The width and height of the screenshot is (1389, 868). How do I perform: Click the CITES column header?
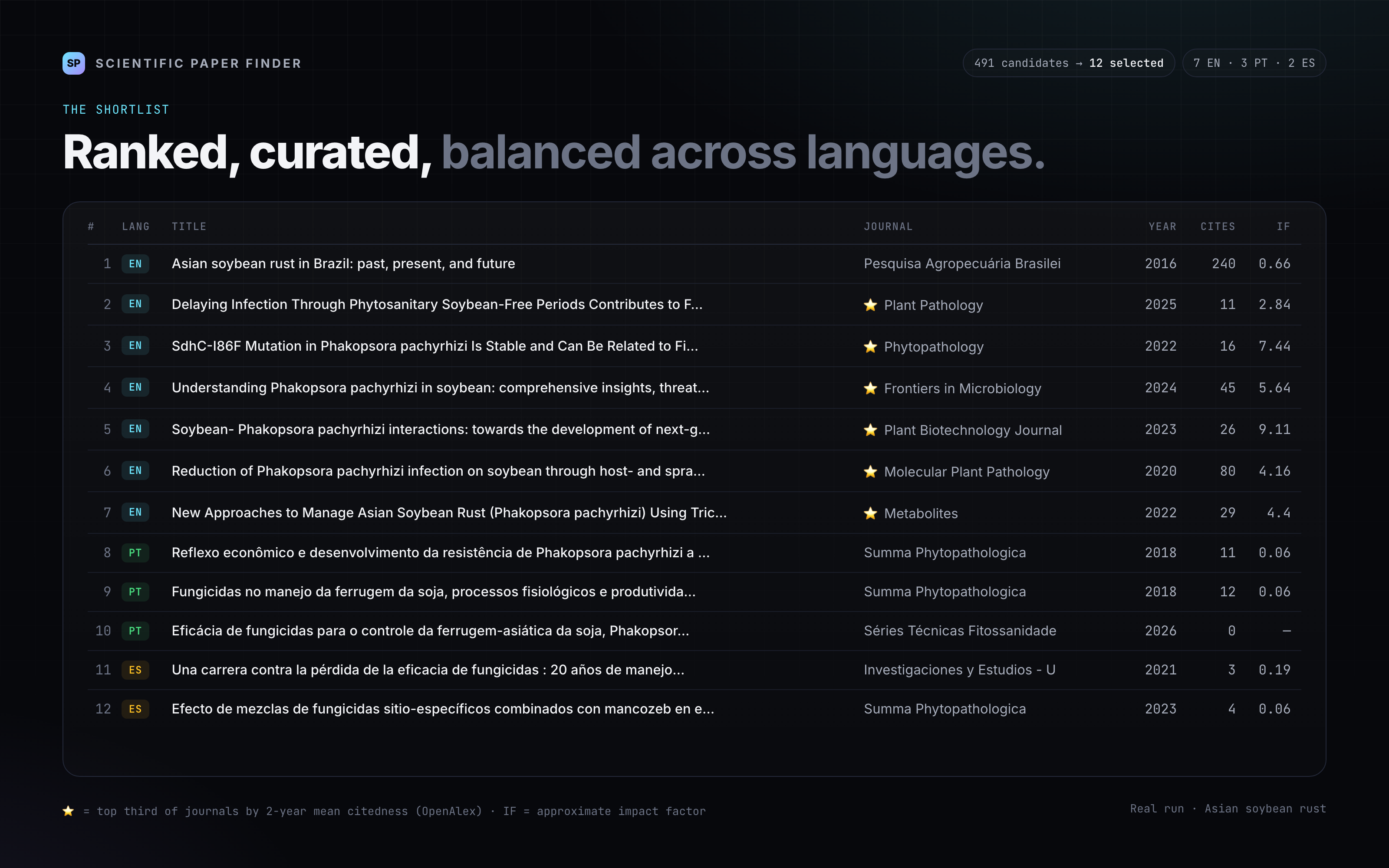1218,227
